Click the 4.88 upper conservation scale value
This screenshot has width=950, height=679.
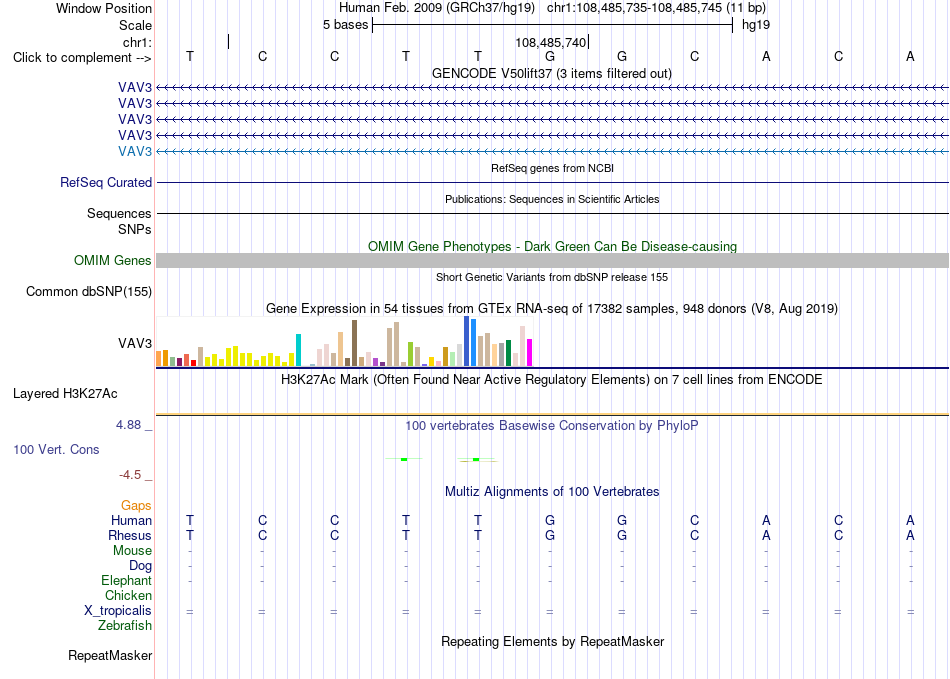[128, 425]
